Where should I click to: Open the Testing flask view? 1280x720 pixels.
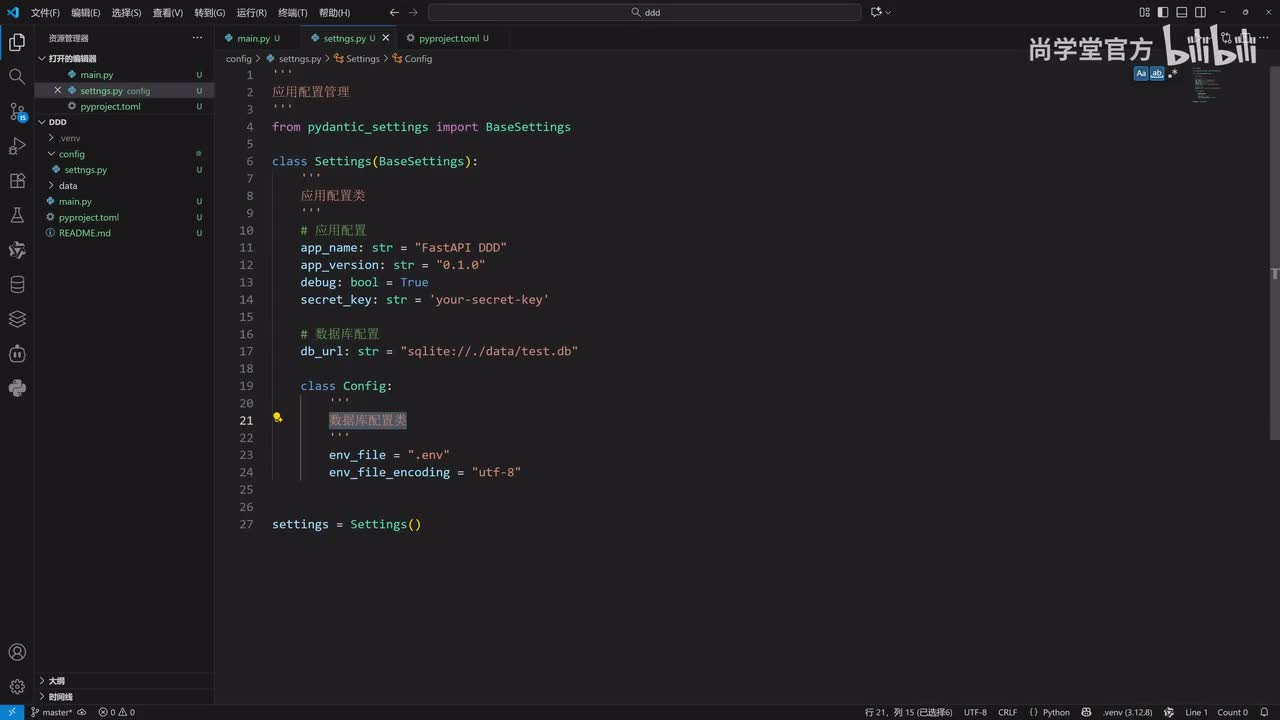[17, 215]
